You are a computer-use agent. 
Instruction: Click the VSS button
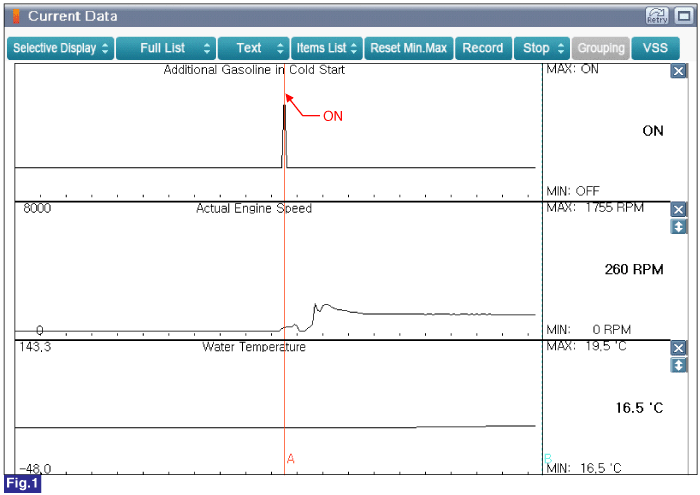(655, 48)
